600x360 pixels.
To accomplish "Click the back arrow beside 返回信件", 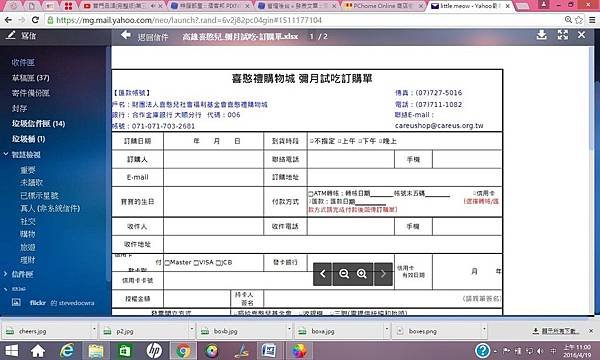I will [x=126, y=35].
